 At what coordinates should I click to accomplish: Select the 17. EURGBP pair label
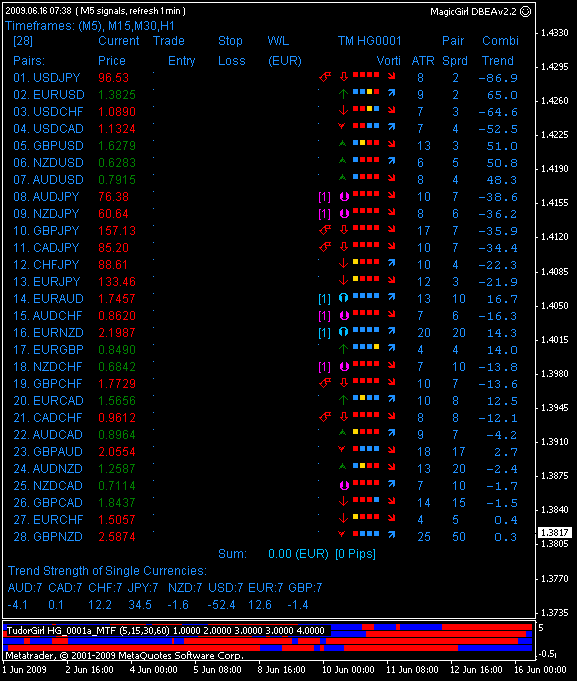(x=48, y=350)
